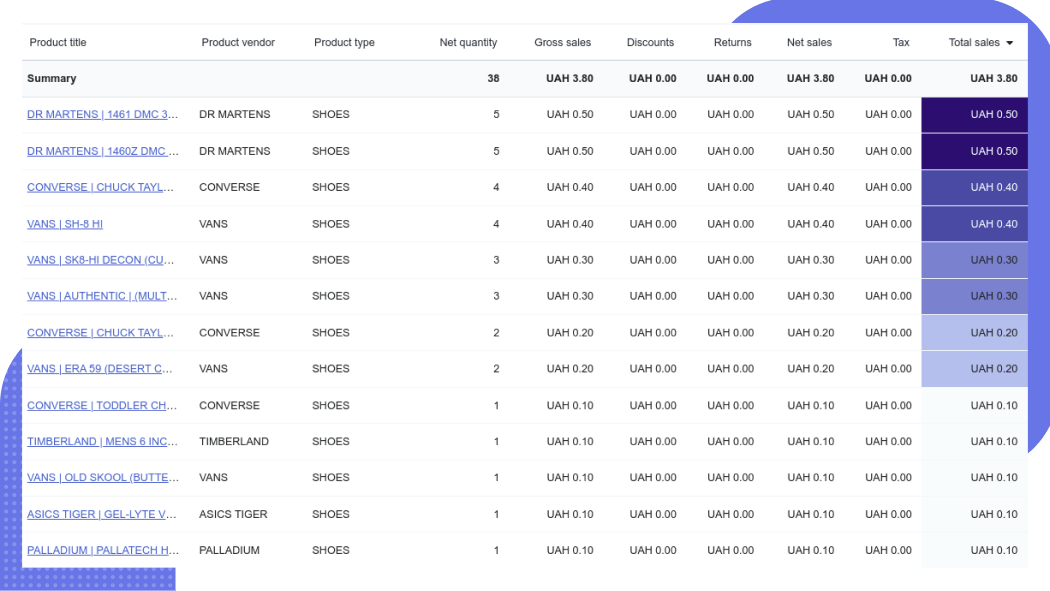Screen dimensions: 1050x591
Task: Click the Net sales column header
Action: (809, 42)
